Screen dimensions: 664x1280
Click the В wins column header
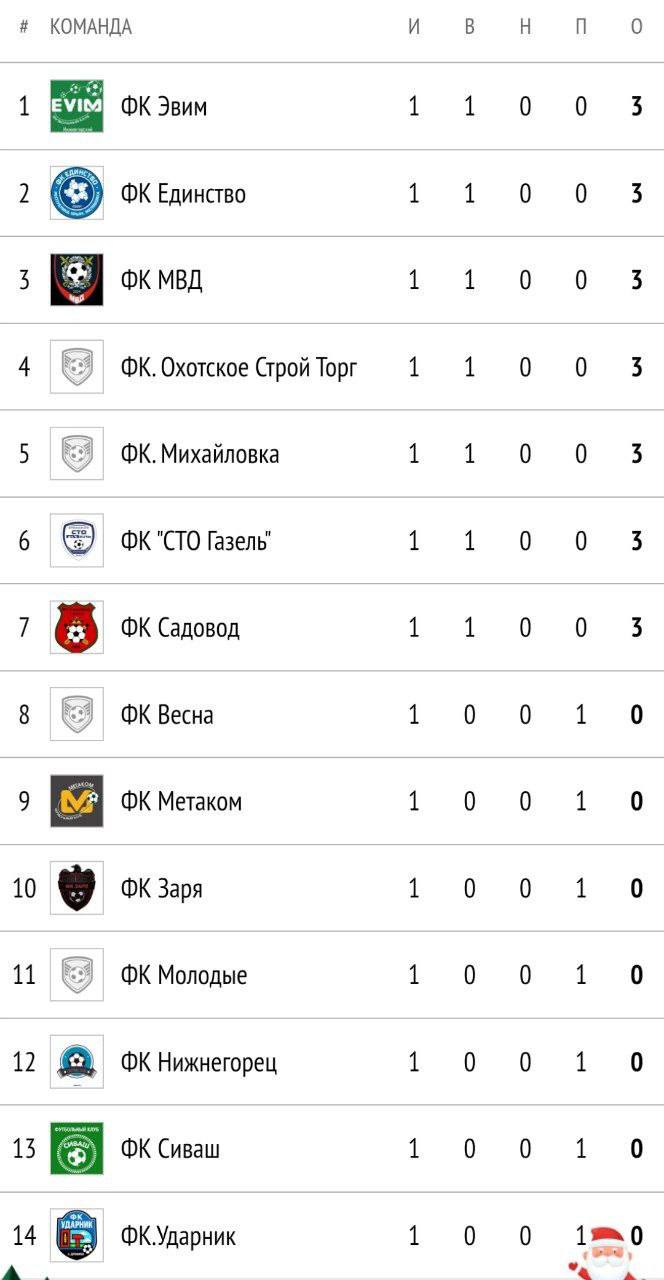[469, 27]
